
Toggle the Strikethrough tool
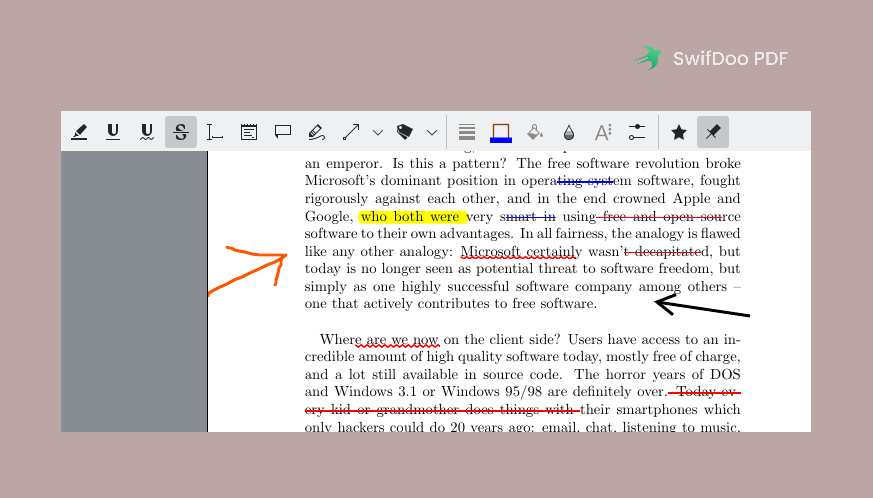point(181,132)
